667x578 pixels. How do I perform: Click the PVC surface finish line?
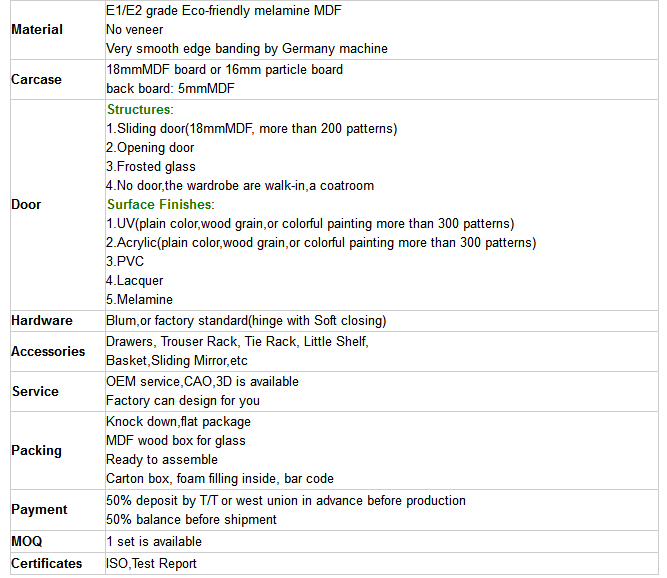(x=125, y=261)
